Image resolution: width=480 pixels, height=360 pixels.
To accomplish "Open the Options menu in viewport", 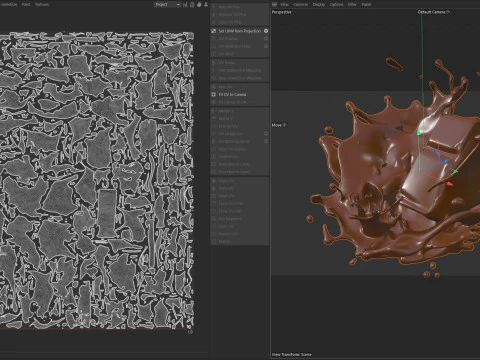I will (x=336, y=4).
